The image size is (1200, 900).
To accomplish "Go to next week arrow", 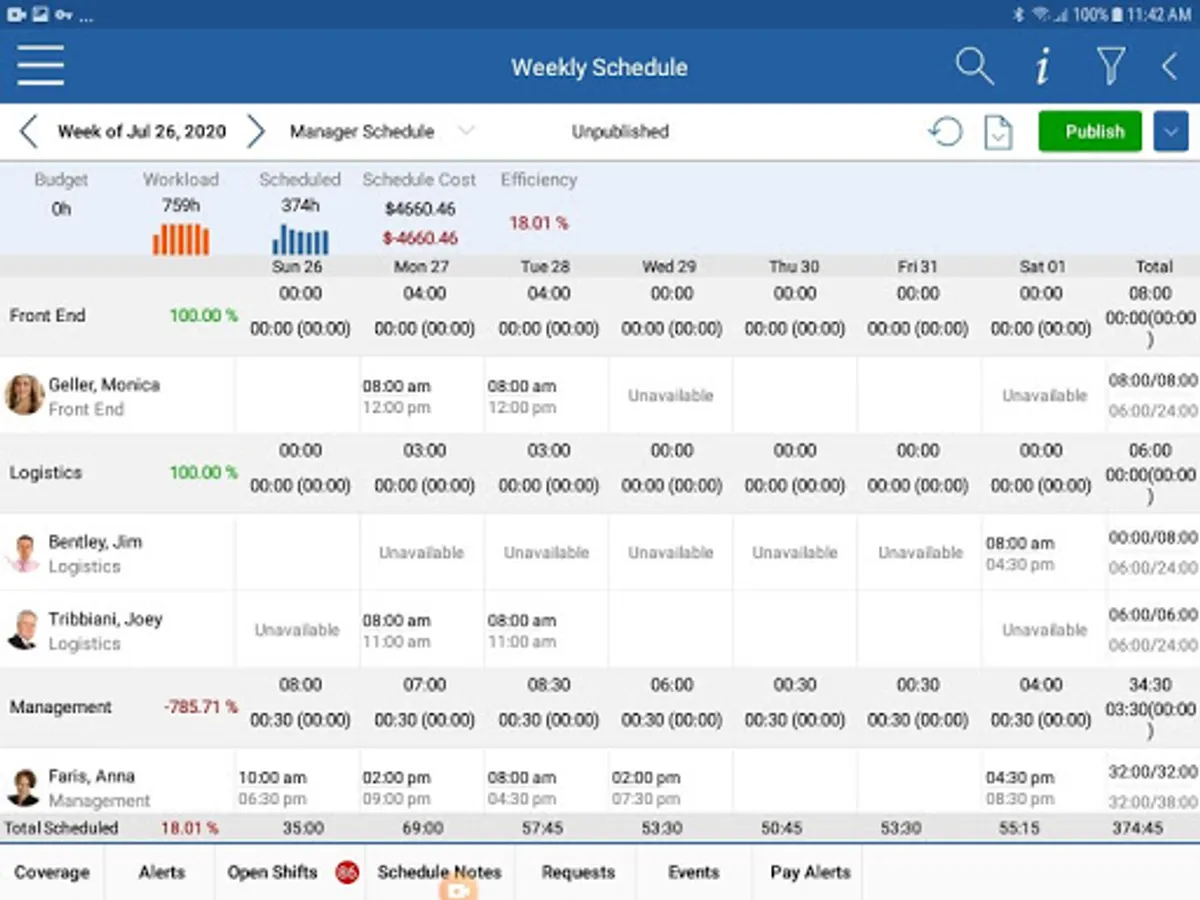I will [256, 131].
